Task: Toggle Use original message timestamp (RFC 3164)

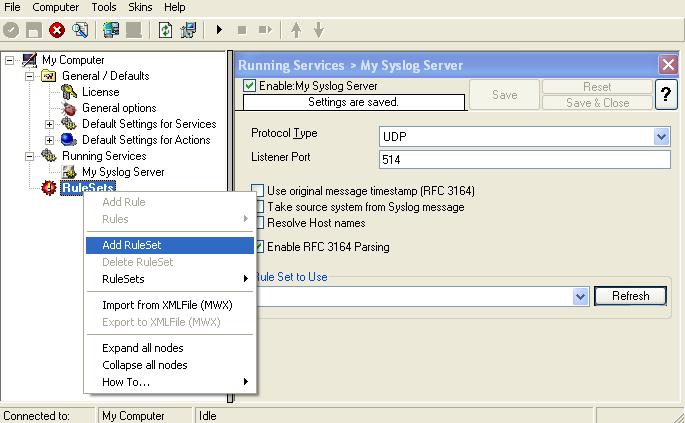Action: (258, 191)
